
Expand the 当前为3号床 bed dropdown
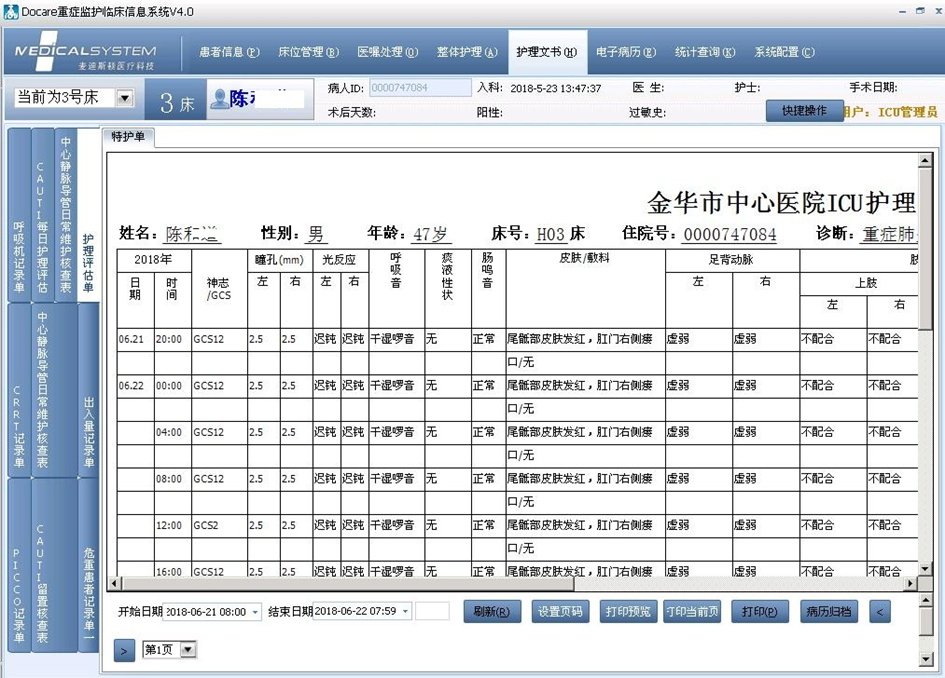point(125,98)
